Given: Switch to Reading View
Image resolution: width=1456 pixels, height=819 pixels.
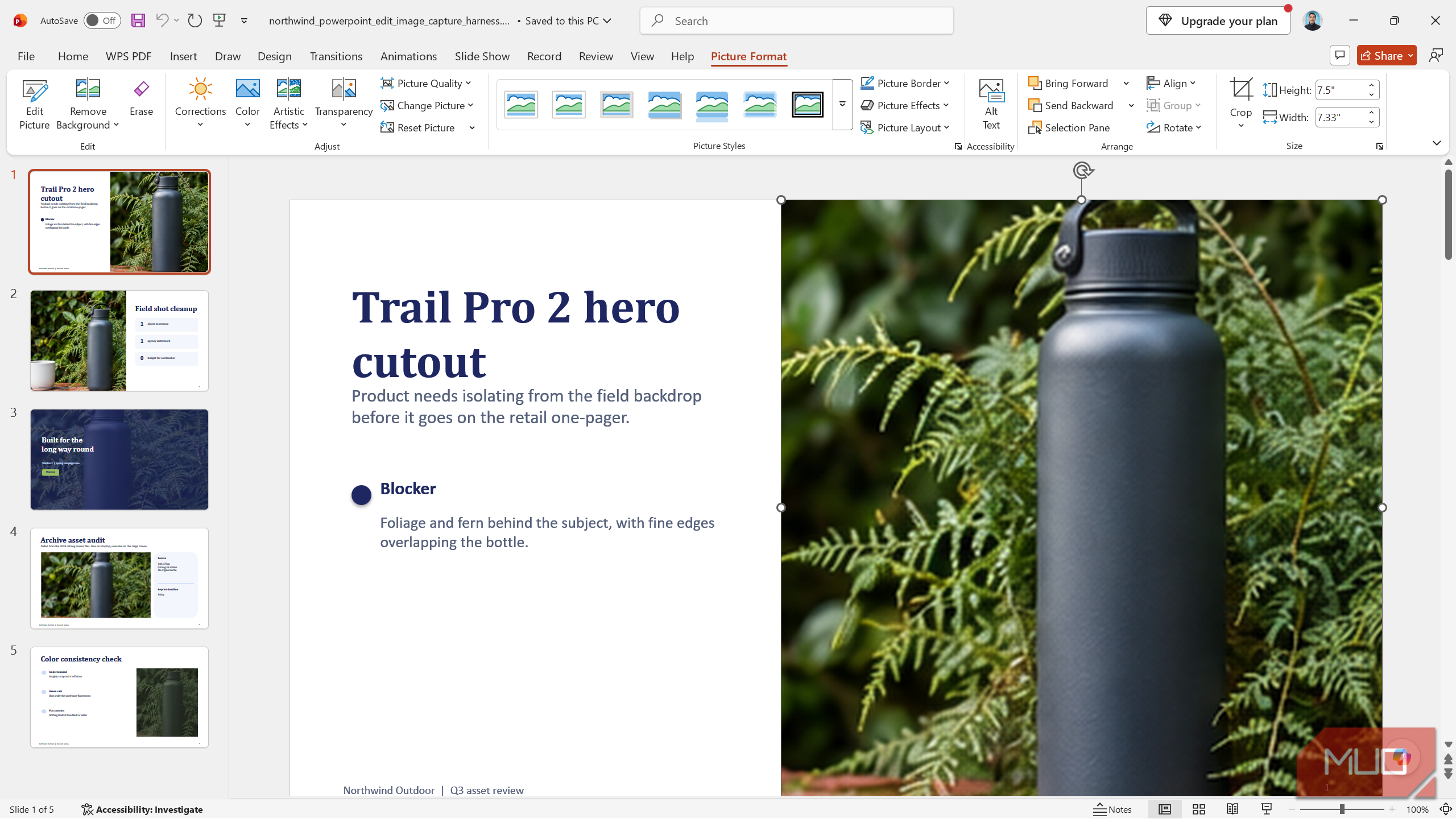Looking at the screenshot, I should tap(1232, 809).
